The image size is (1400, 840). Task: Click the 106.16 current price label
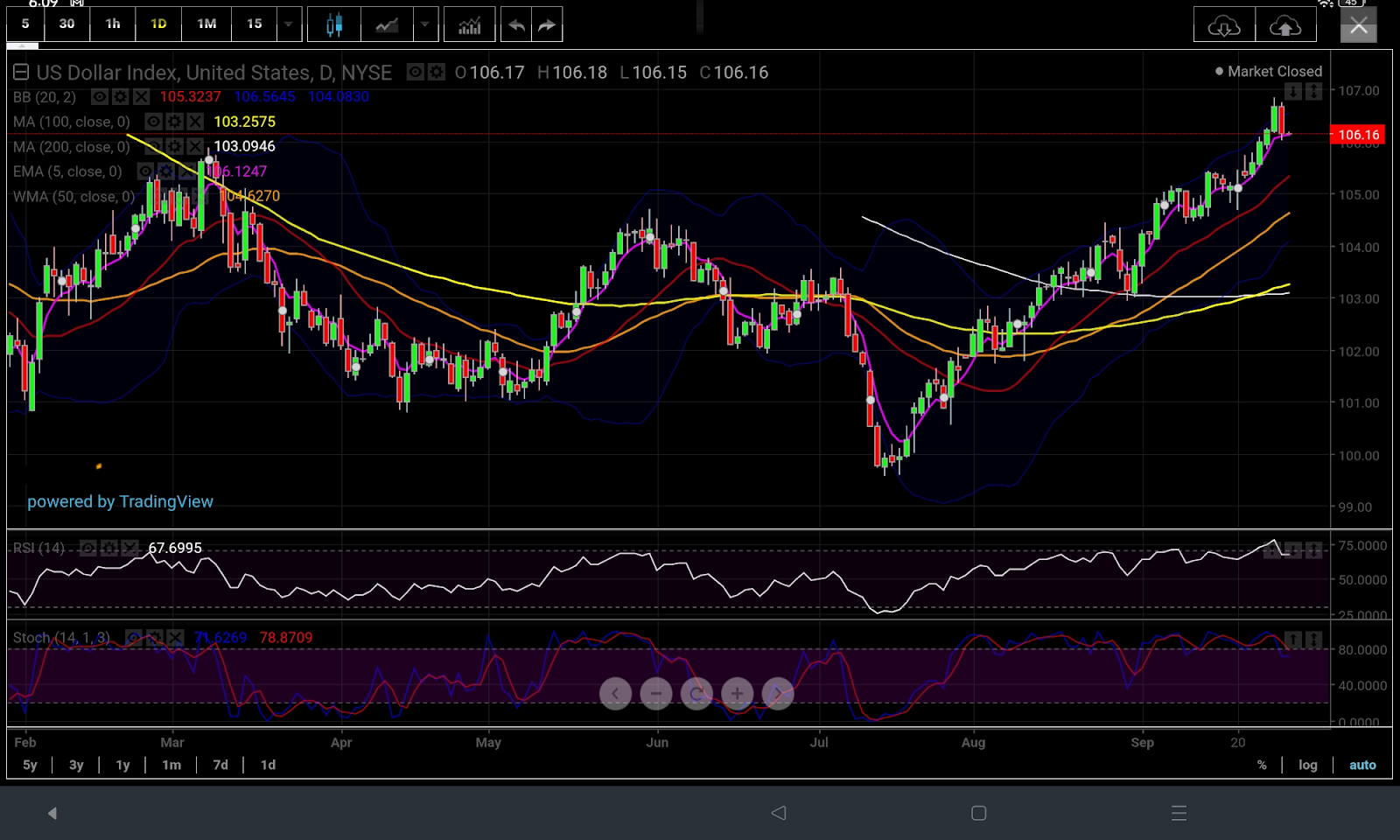click(x=1357, y=135)
